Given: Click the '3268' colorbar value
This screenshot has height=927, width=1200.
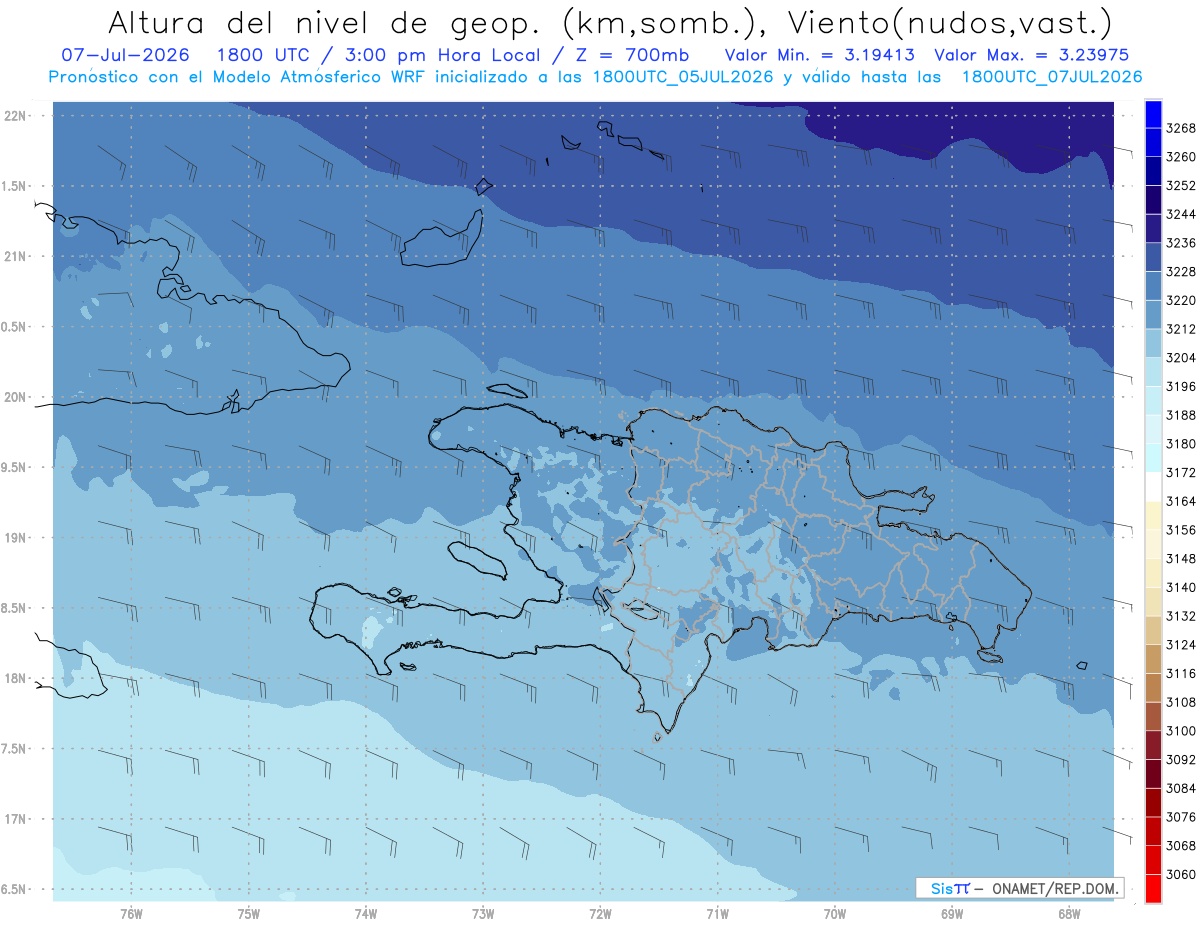Looking at the screenshot, I should 1181,129.
